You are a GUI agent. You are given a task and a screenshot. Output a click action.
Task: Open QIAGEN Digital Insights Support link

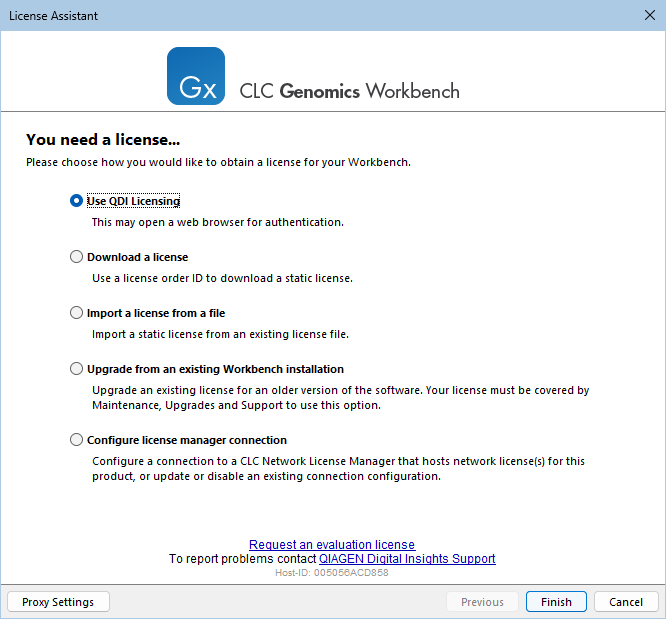(x=407, y=558)
